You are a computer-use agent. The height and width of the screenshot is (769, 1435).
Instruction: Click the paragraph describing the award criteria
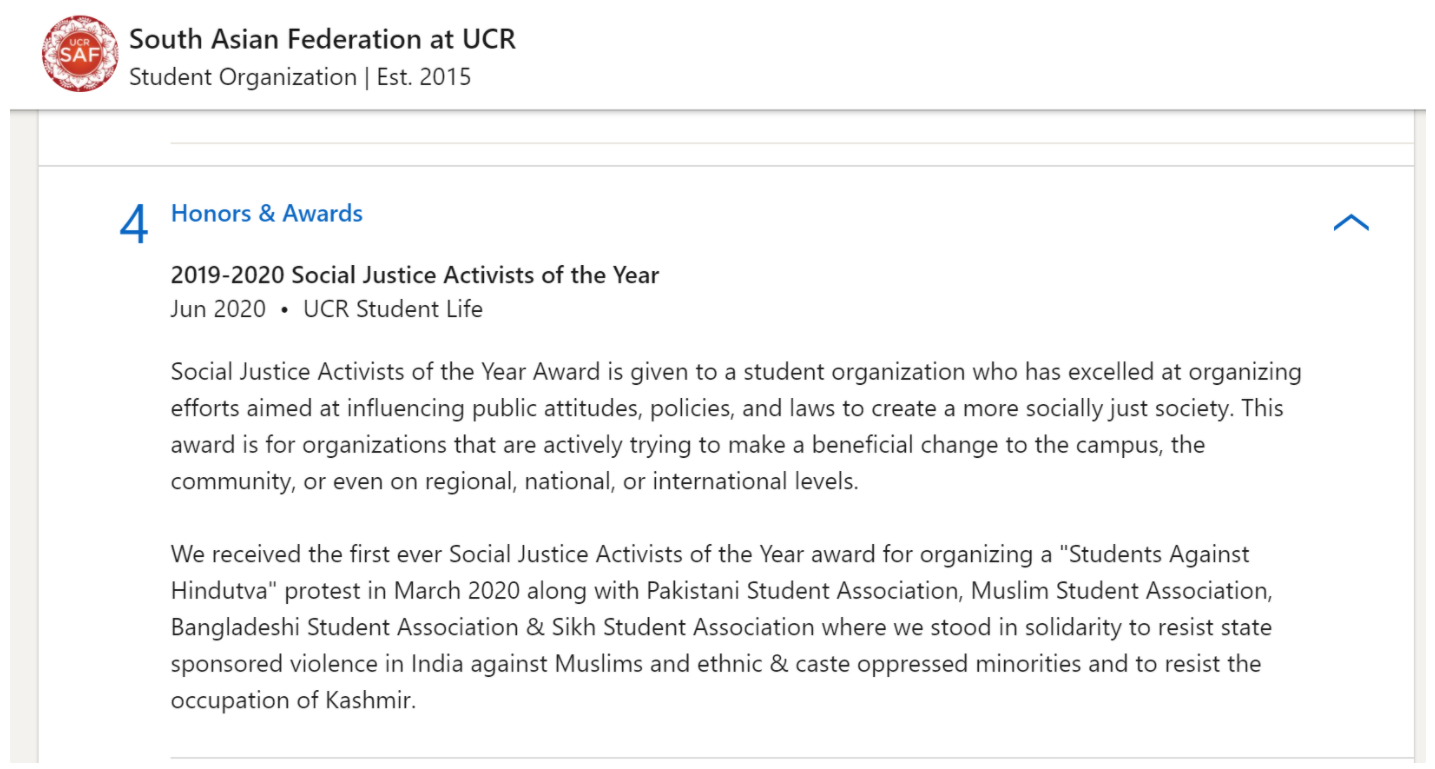735,426
